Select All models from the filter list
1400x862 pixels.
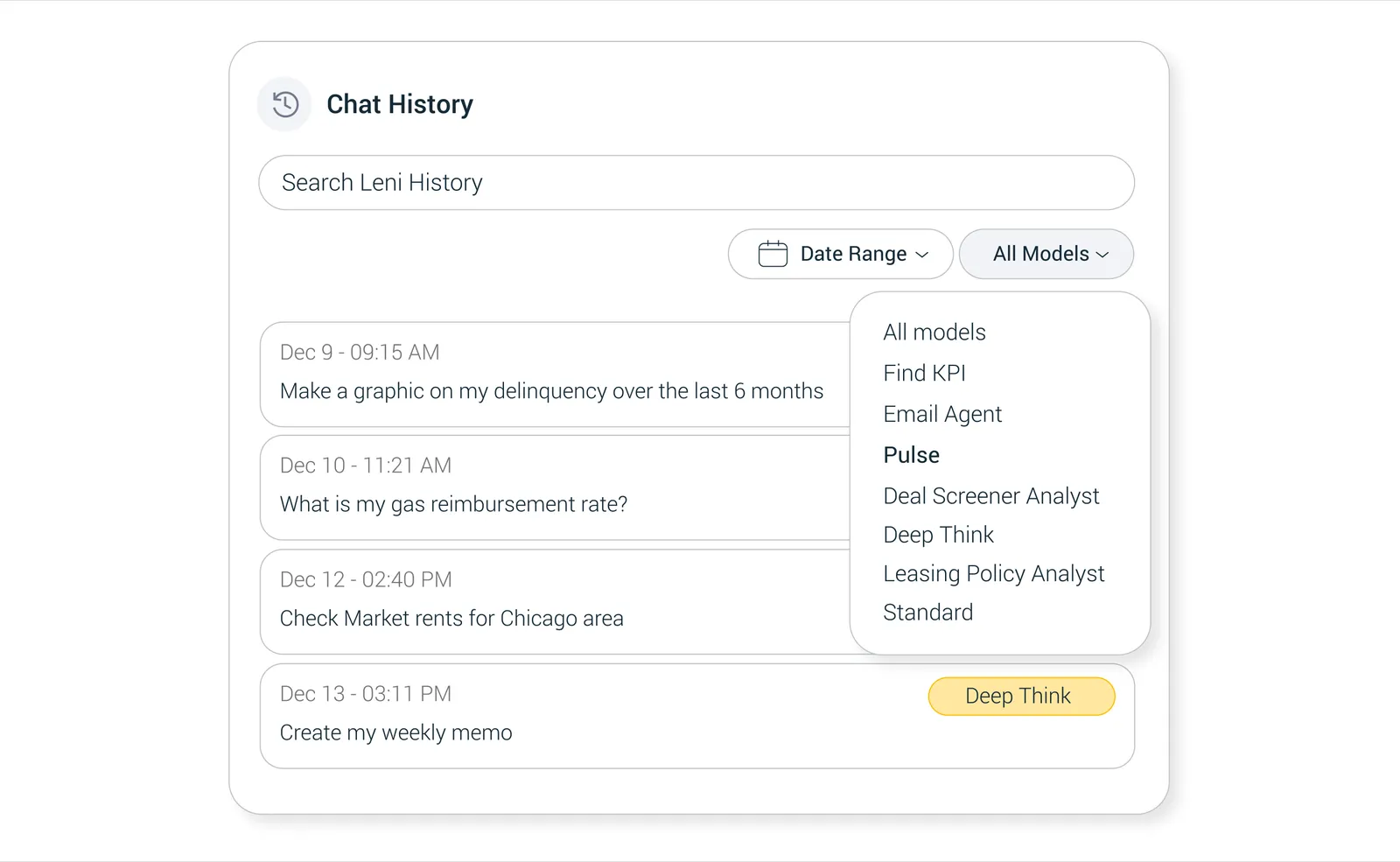point(934,333)
